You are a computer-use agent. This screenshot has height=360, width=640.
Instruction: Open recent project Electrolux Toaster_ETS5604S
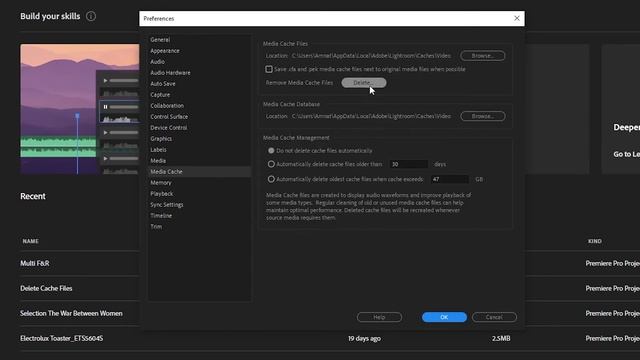[x=62, y=338]
